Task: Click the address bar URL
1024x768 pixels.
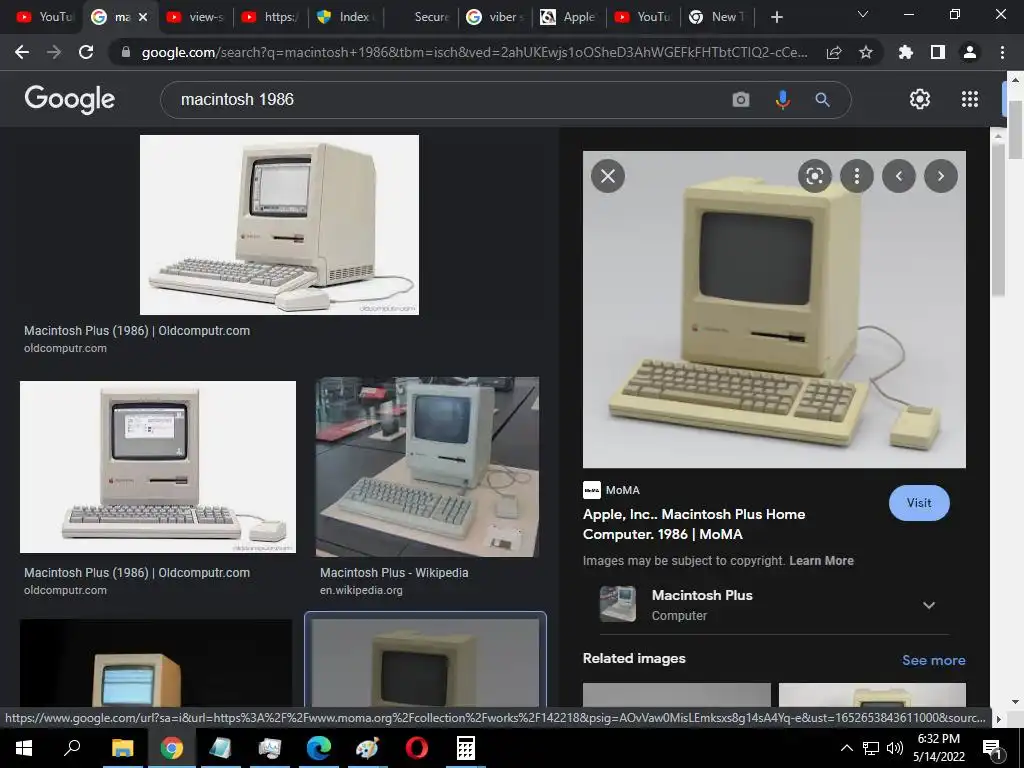Action: coord(474,52)
